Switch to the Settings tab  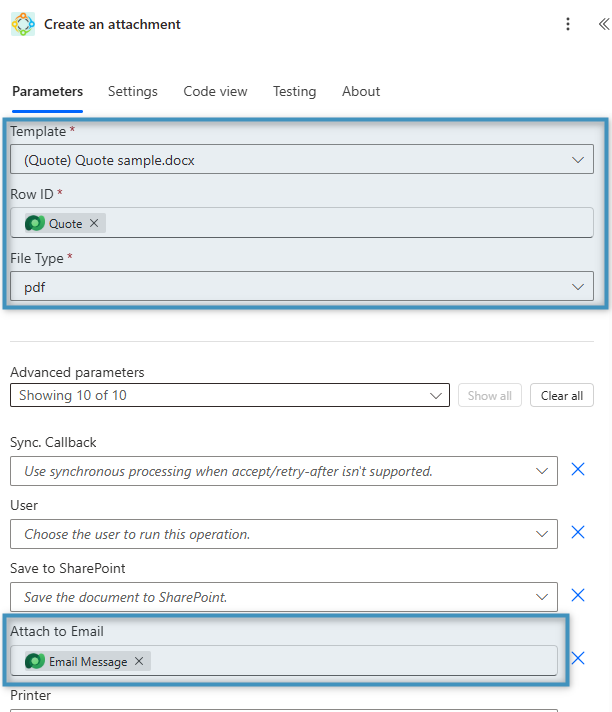tap(133, 91)
